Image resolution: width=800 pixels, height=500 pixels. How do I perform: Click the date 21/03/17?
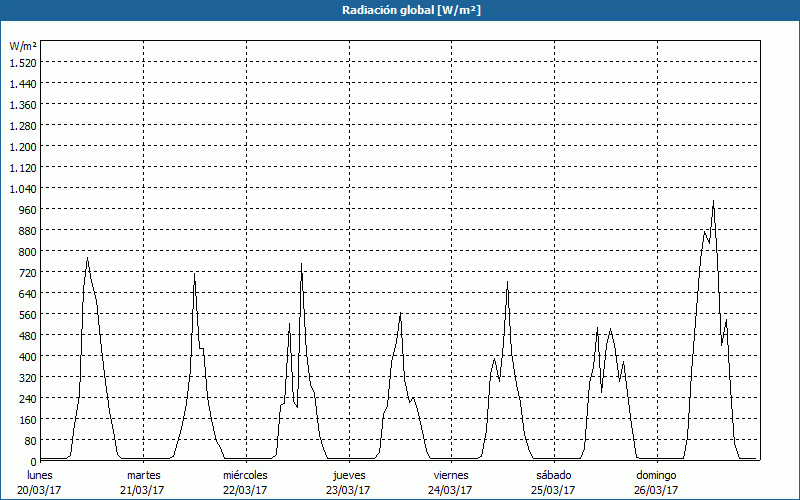tap(142, 490)
